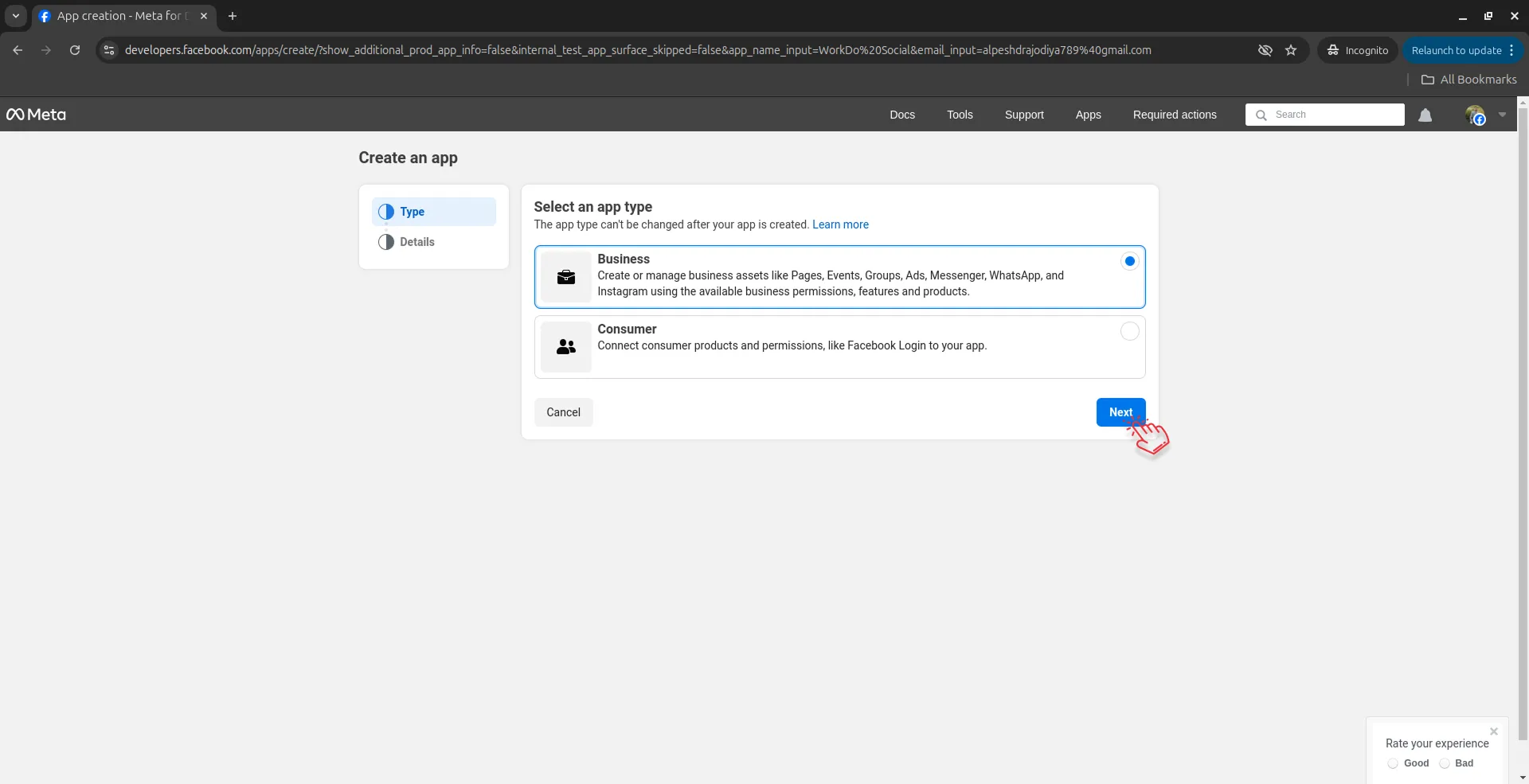Select the Consumer app type radio

1129,331
